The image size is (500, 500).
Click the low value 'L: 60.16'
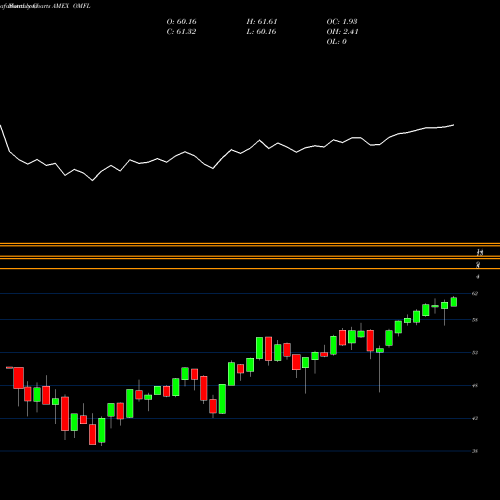[261, 32]
